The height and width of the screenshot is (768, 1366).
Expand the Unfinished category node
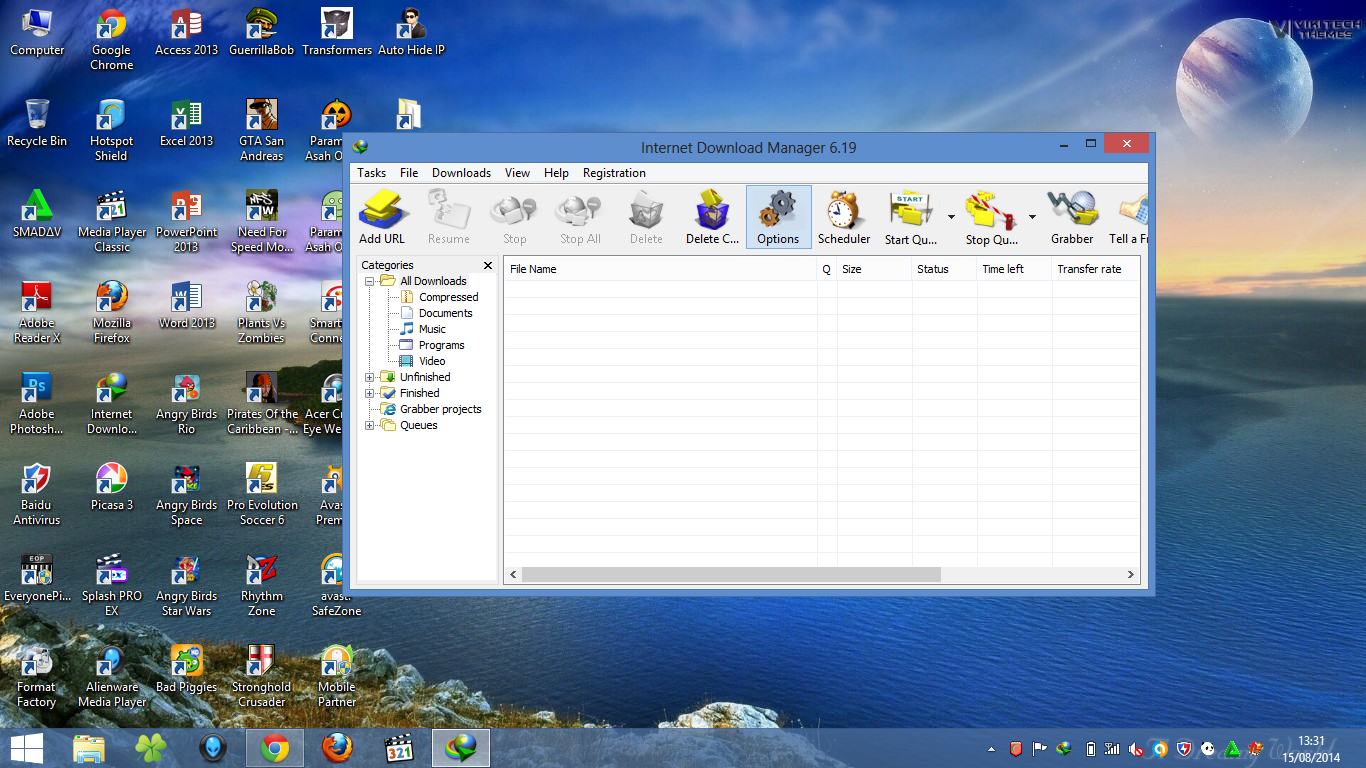(x=370, y=377)
